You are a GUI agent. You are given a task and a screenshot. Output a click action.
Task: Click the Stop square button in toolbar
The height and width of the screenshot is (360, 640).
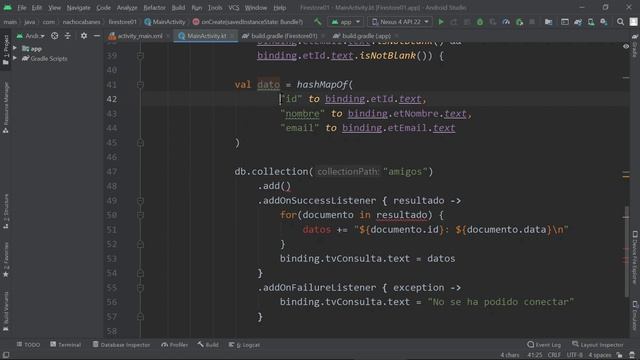coord(532,22)
